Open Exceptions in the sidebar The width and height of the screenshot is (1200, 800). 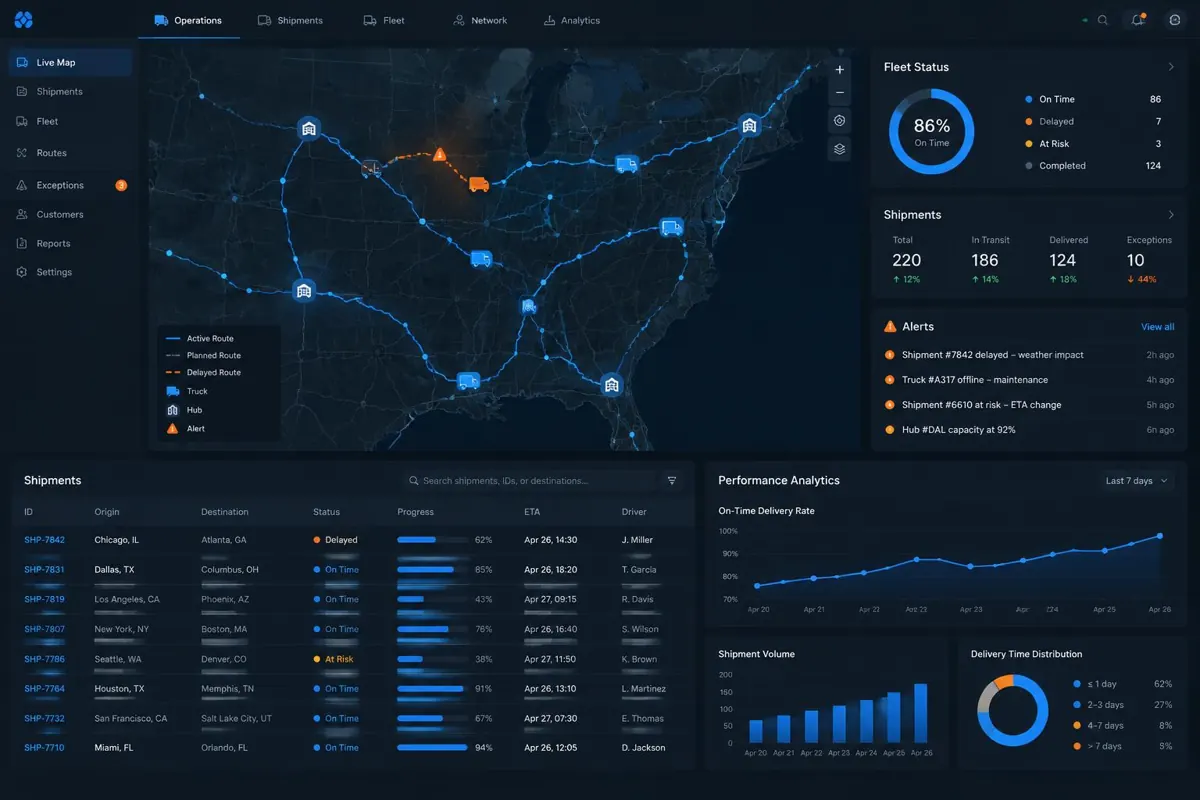click(70, 185)
